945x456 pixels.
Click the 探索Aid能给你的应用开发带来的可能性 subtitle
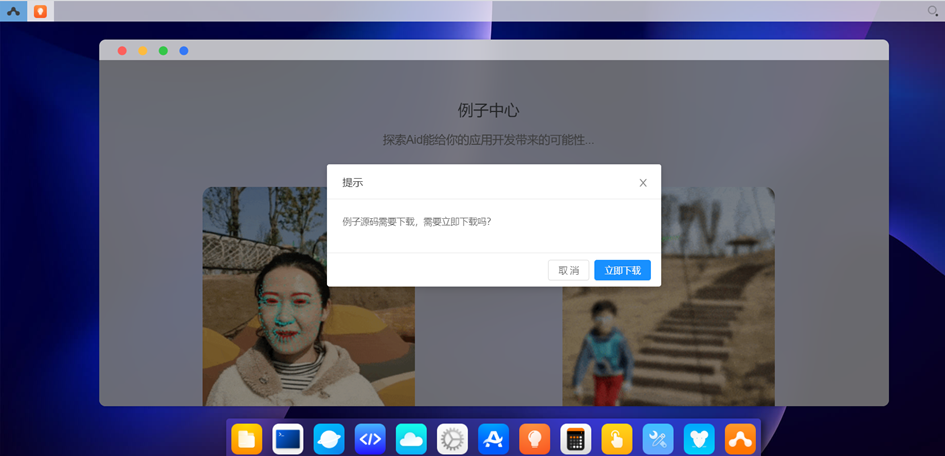click(489, 140)
